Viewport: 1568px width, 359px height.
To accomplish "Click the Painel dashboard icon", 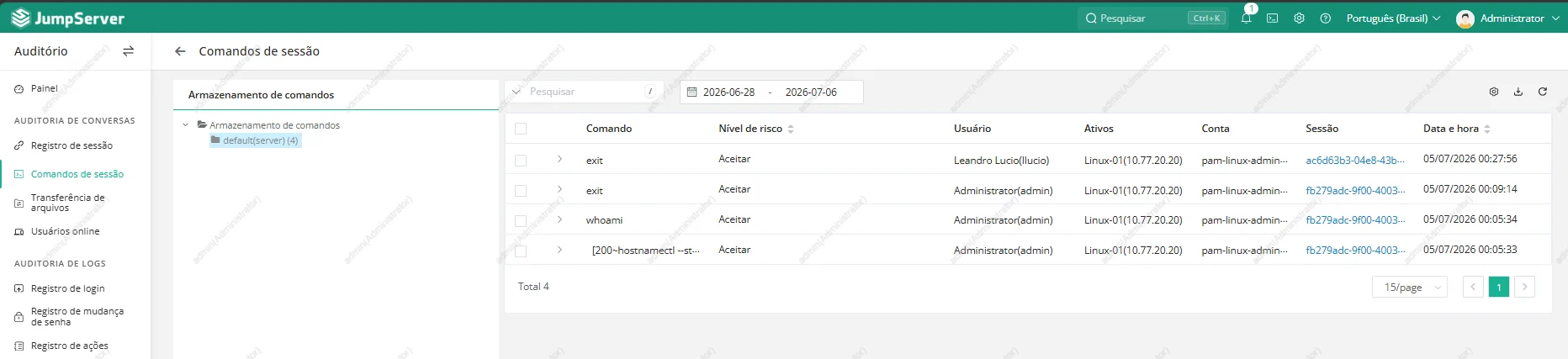I will pos(19,88).
